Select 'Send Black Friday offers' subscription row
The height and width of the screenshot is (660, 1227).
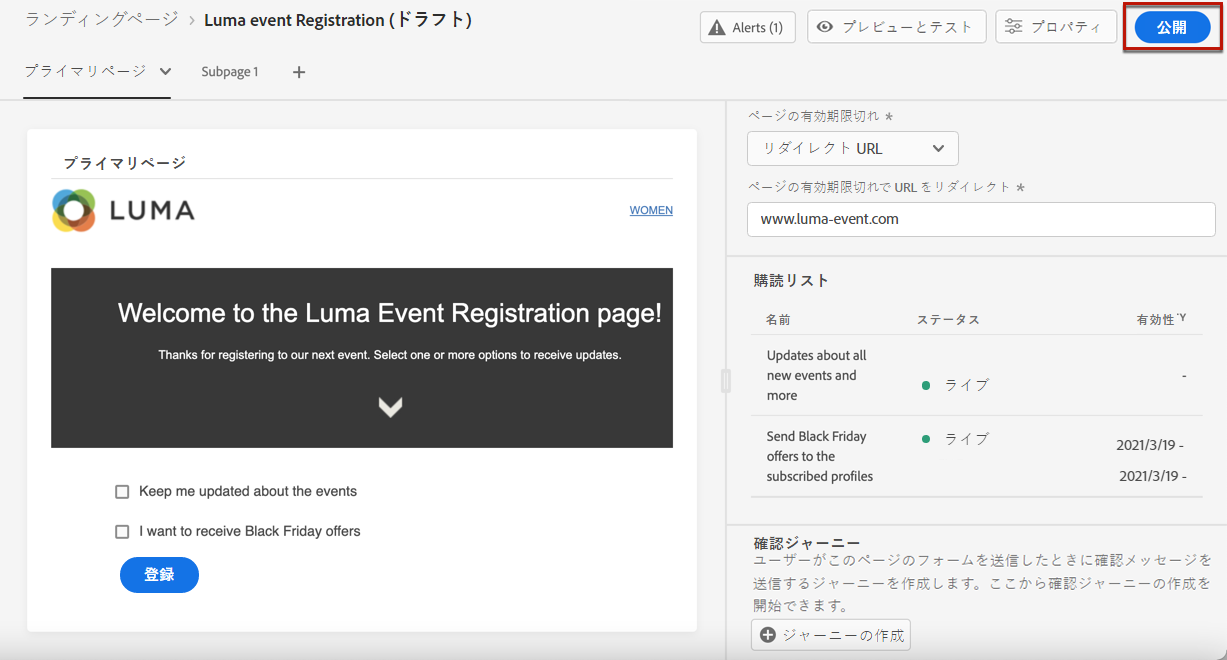976,456
